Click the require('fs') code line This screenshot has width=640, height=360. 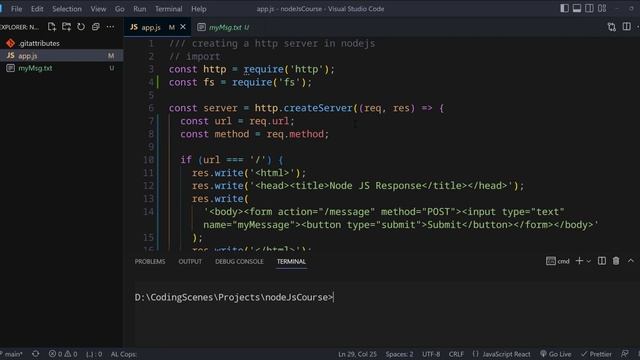tap(240, 82)
